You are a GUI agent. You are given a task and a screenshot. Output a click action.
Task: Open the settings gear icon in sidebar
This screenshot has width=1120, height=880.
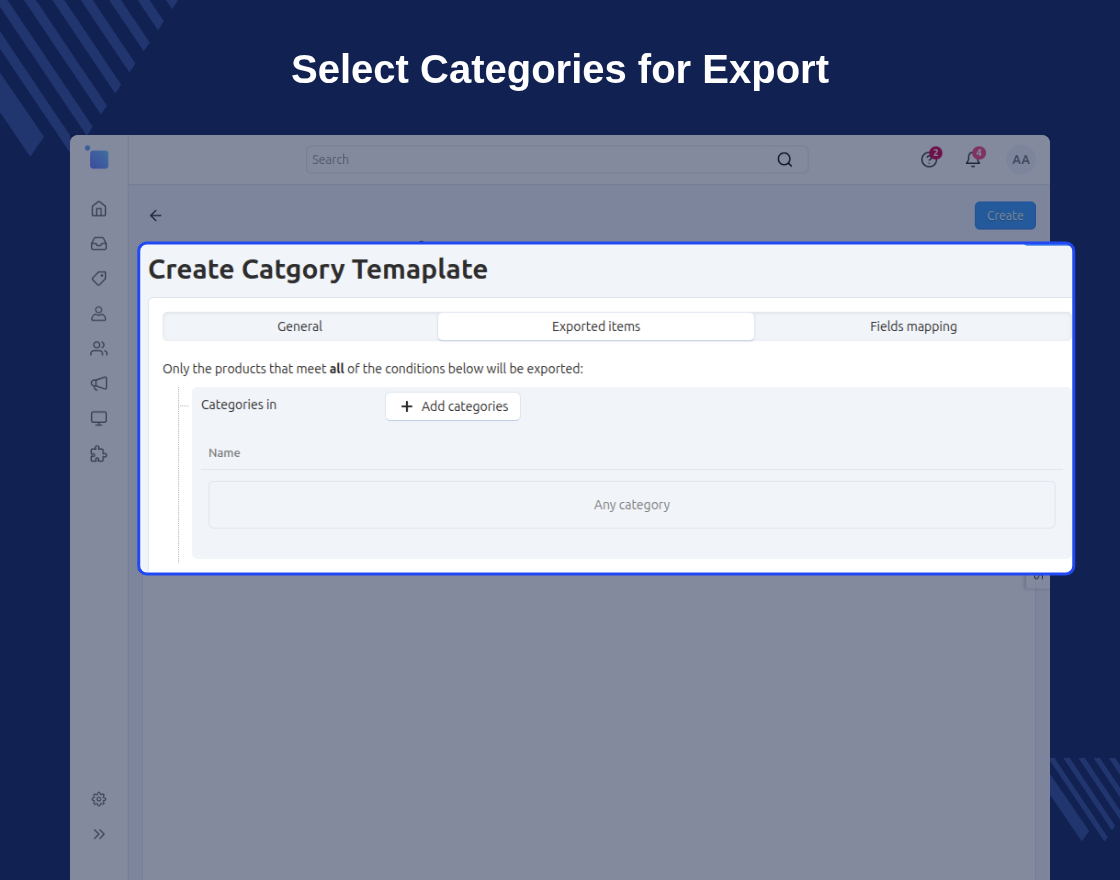[x=99, y=799]
